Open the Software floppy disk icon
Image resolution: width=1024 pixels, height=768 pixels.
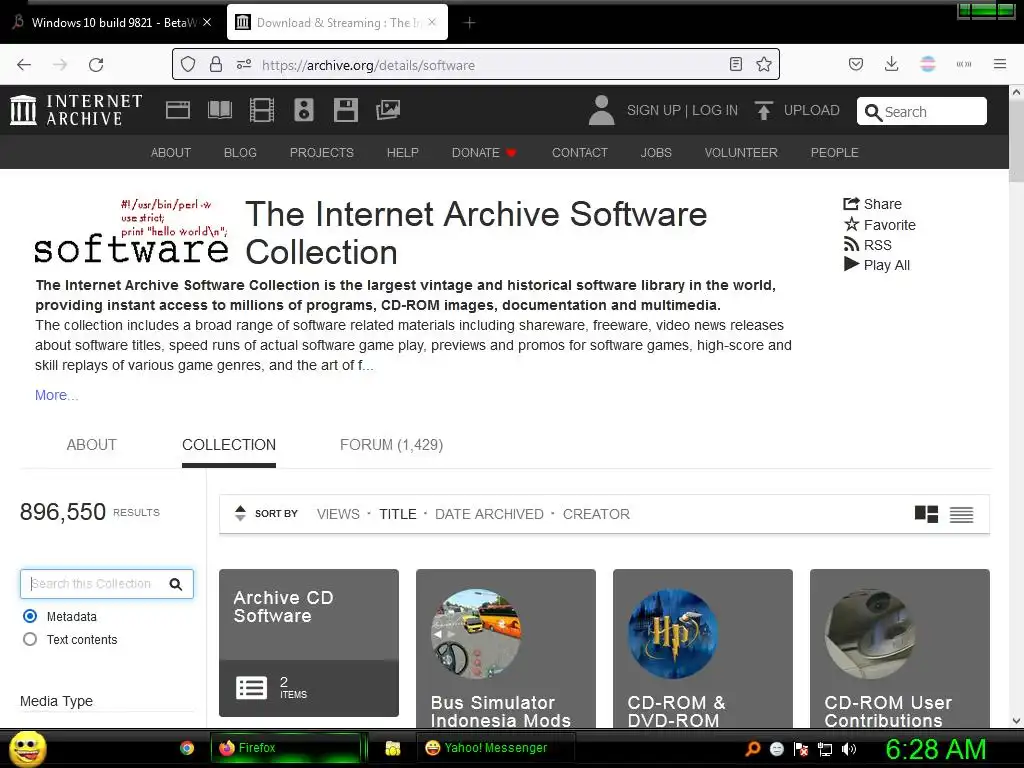[345, 110]
